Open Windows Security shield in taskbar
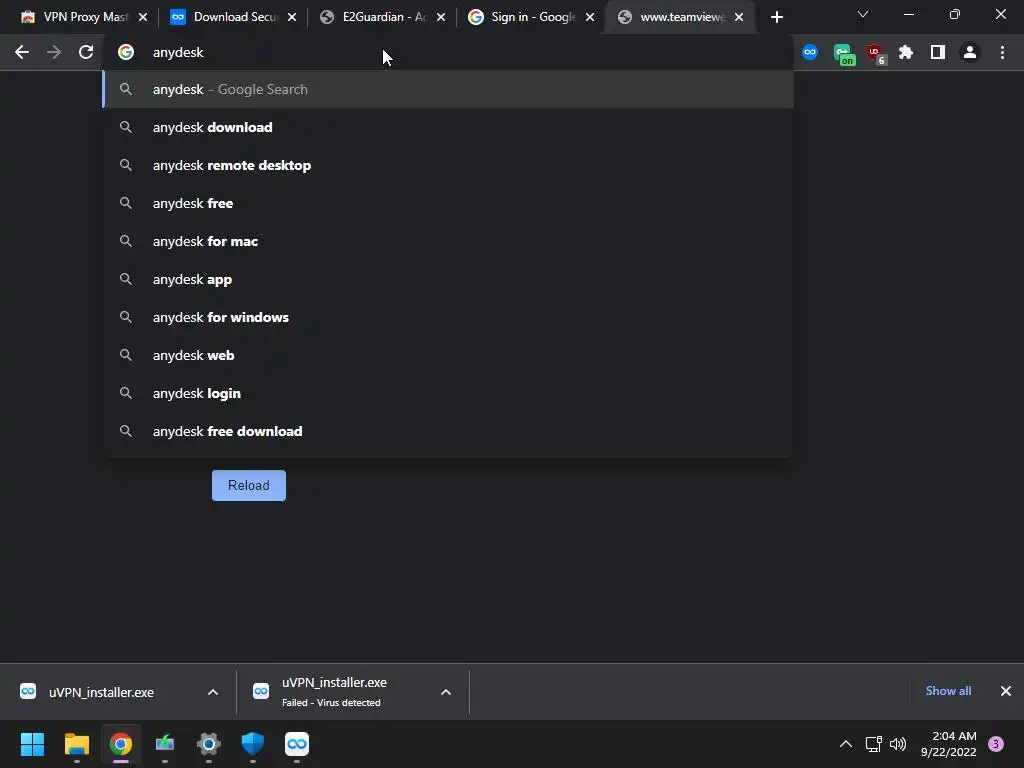This screenshot has width=1024, height=768. tap(253, 744)
